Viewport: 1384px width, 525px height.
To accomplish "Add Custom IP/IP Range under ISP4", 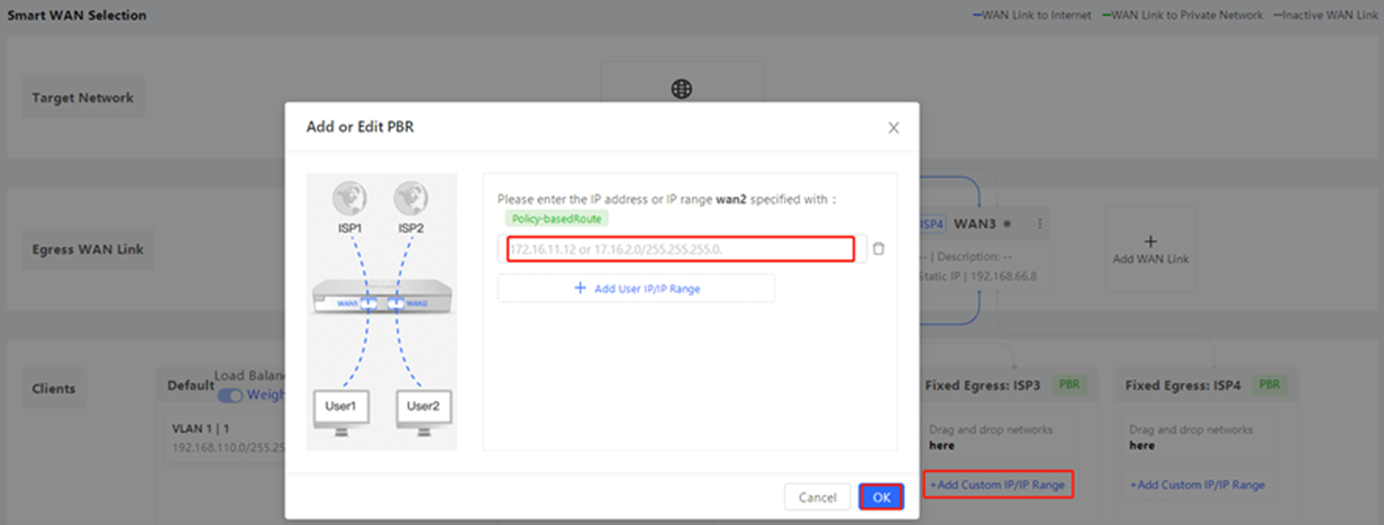I will click(1197, 485).
